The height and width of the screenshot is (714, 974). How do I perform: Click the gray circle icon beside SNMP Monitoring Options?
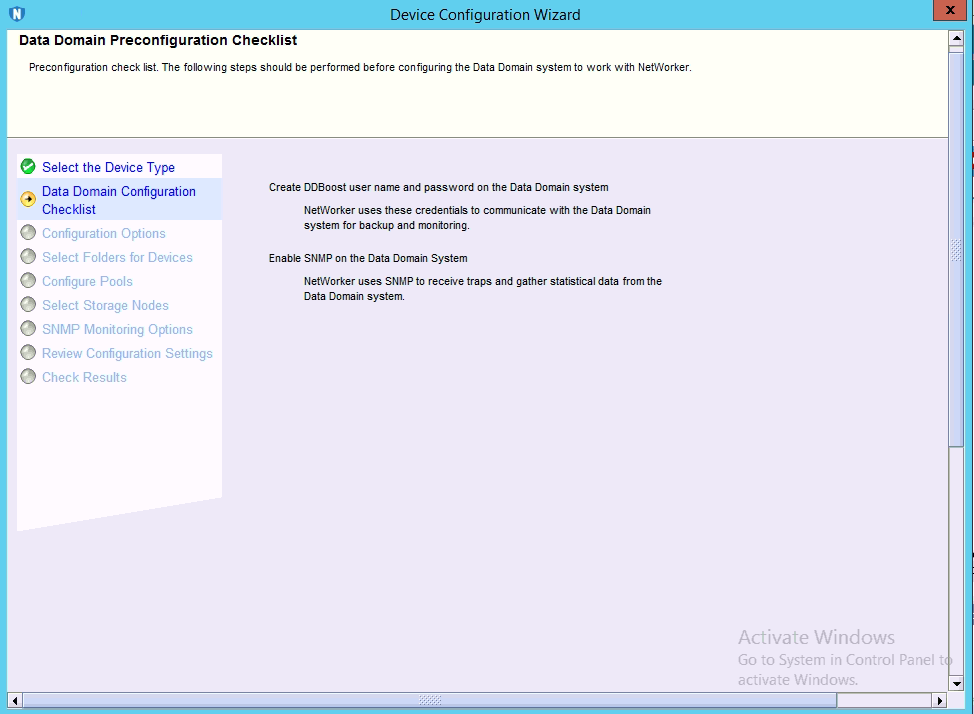(x=28, y=329)
